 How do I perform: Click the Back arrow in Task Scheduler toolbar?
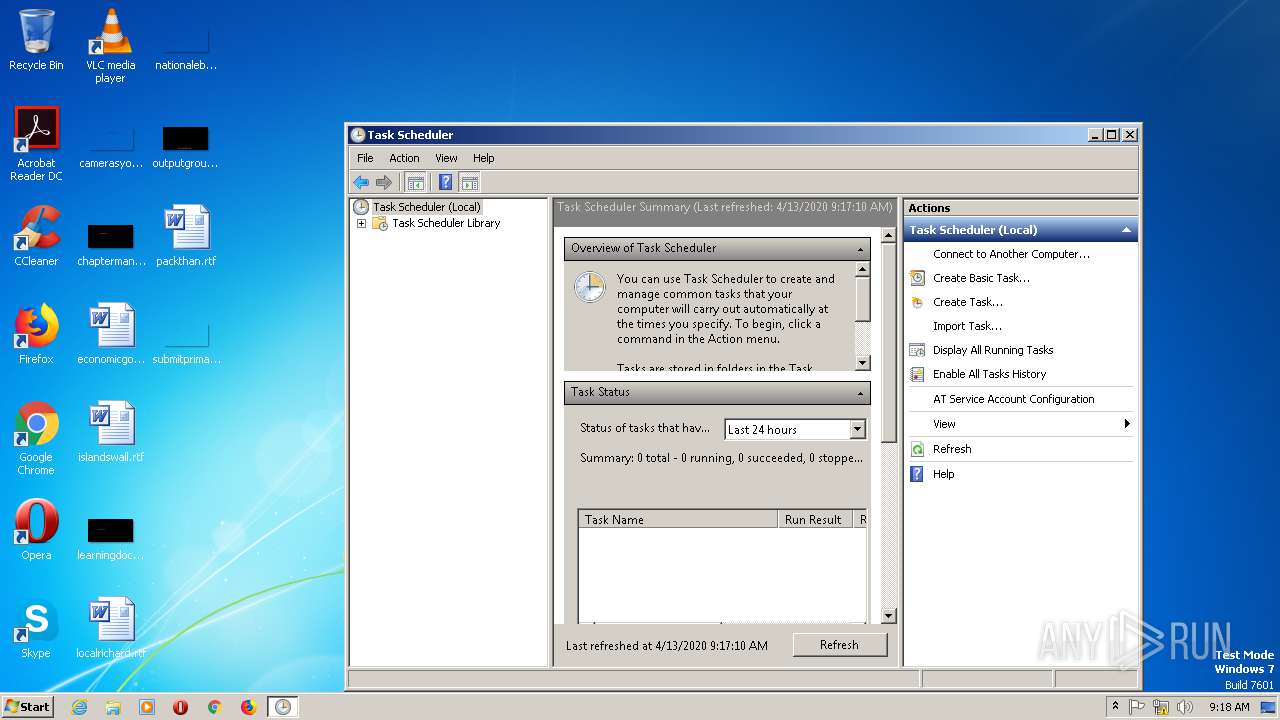pos(361,182)
